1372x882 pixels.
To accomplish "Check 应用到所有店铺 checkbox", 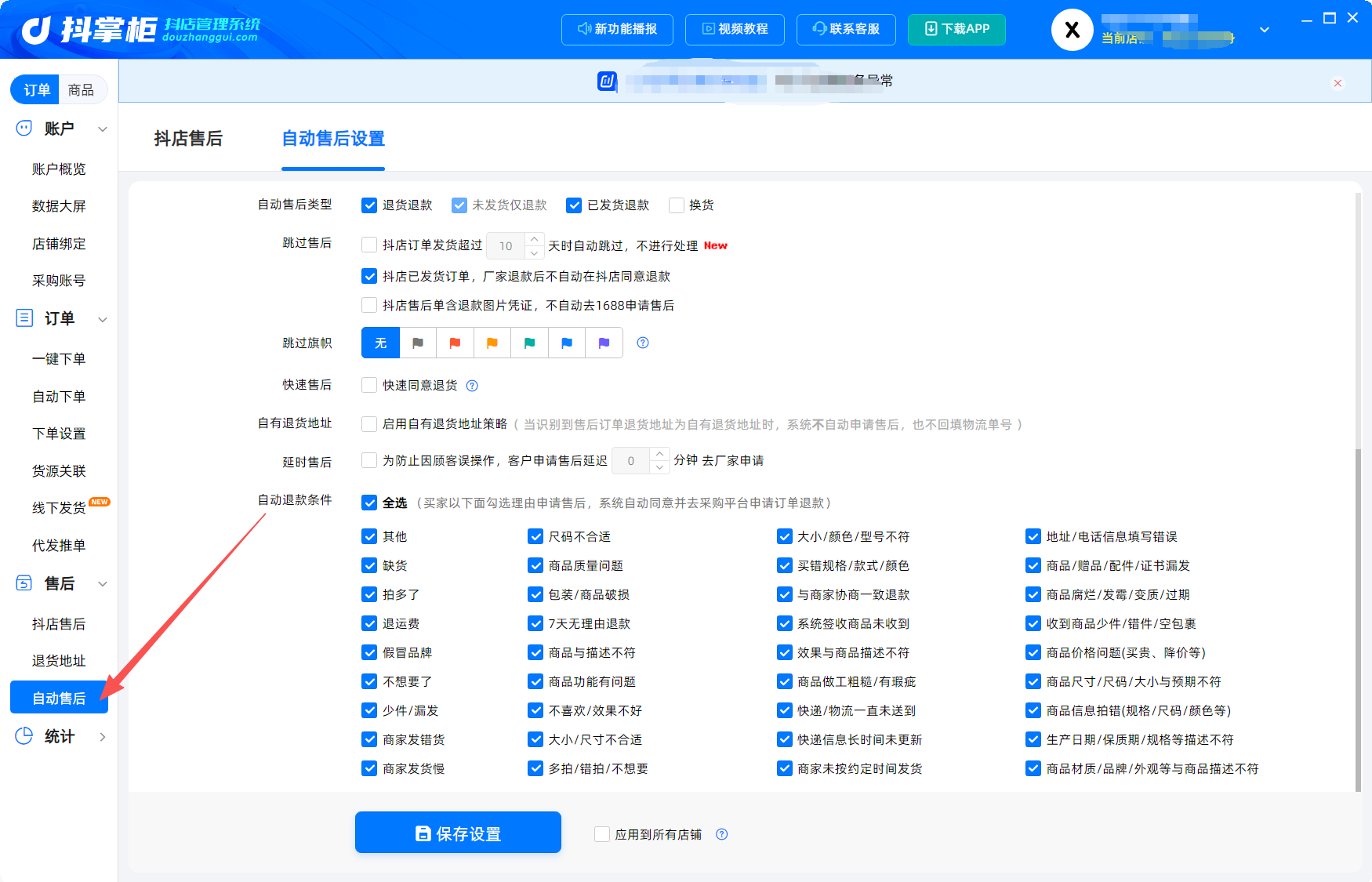I will 602,834.
